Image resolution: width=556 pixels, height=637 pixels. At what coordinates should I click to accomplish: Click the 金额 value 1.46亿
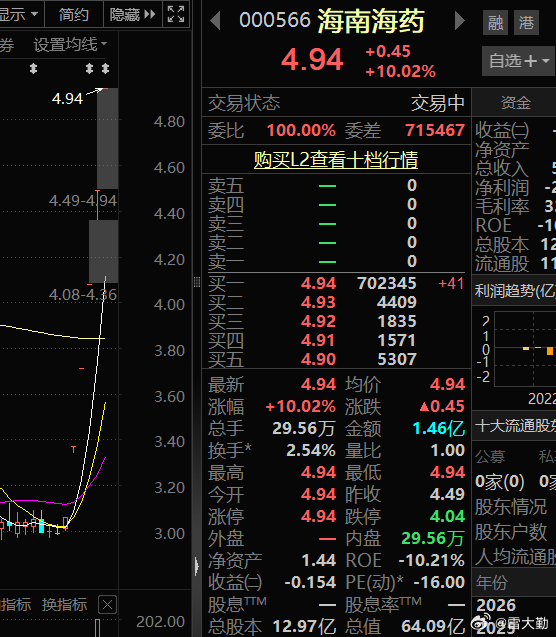click(438, 428)
